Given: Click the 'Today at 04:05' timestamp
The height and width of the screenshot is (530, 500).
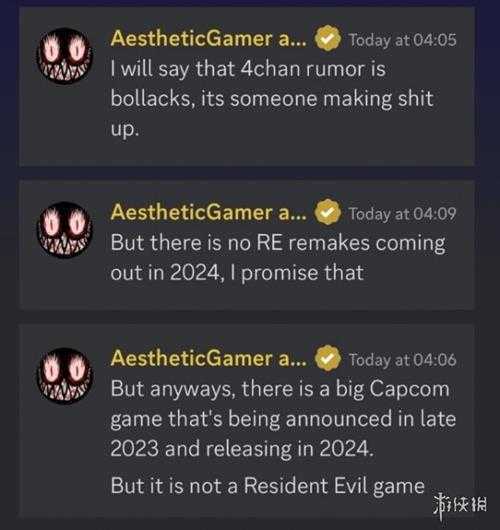Looking at the screenshot, I should 402,40.
